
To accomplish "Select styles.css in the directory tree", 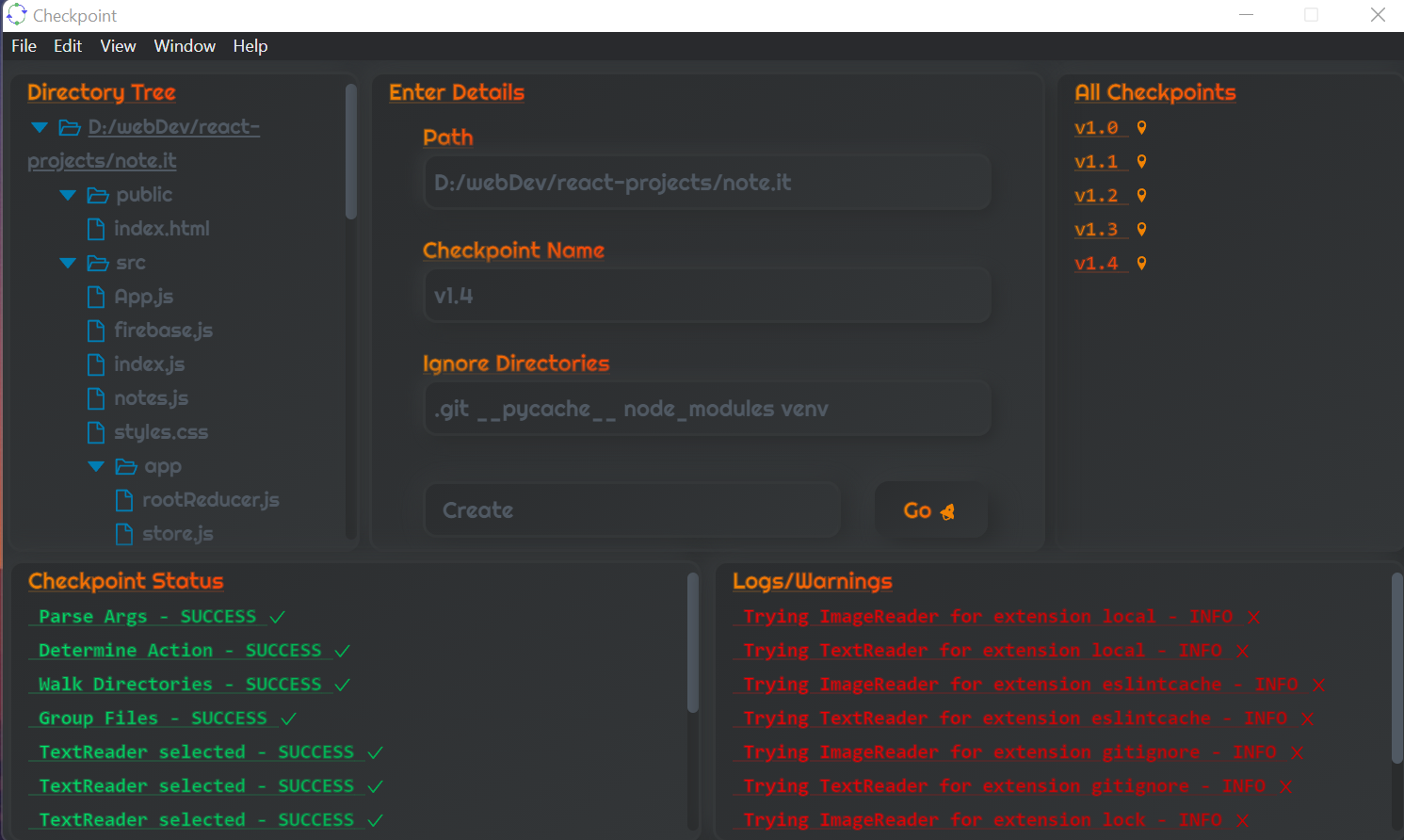I will click(161, 432).
